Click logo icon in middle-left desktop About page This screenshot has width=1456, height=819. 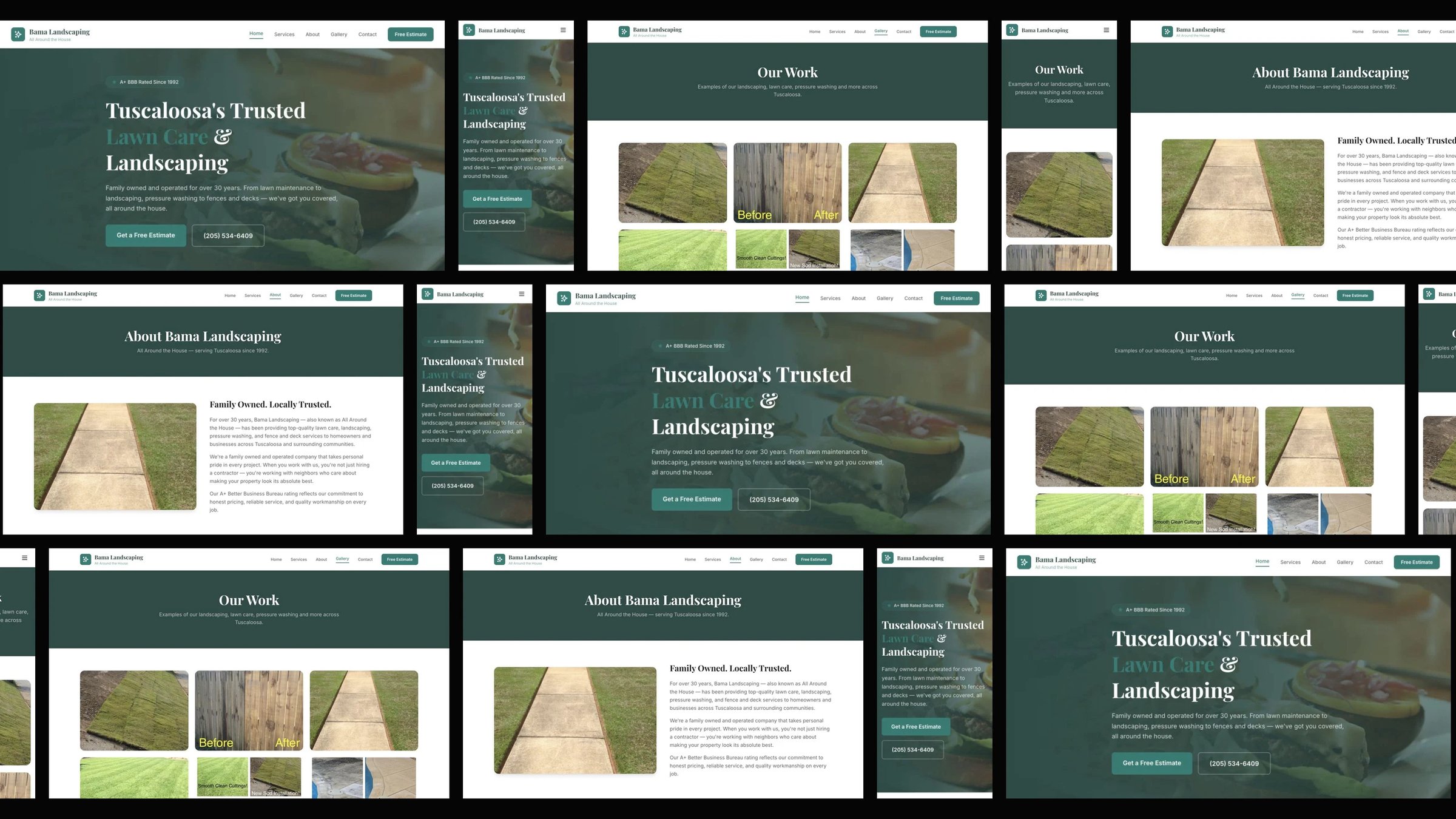[39, 295]
